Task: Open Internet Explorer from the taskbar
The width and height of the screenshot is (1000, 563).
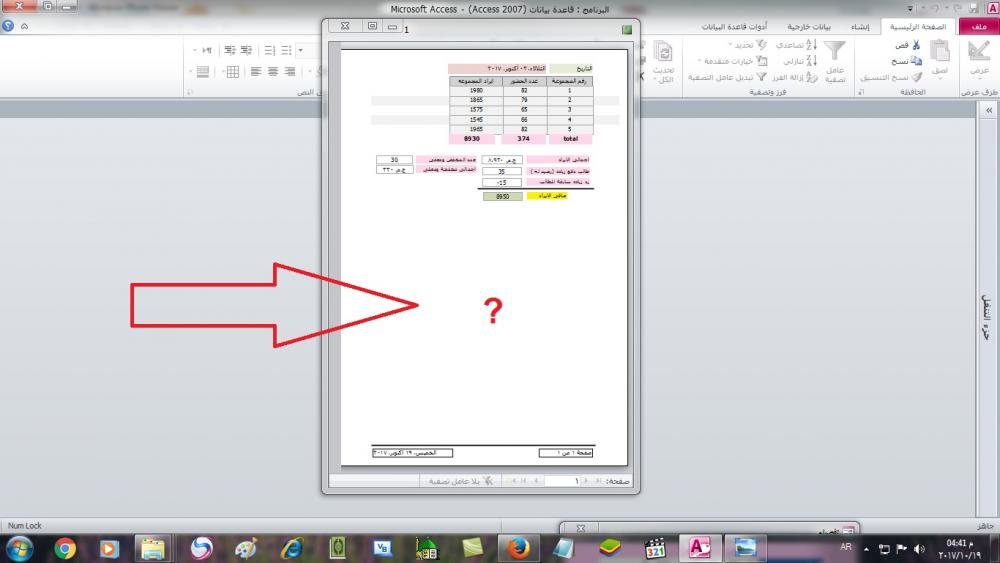Action: pyautogui.click(x=292, y=548)
